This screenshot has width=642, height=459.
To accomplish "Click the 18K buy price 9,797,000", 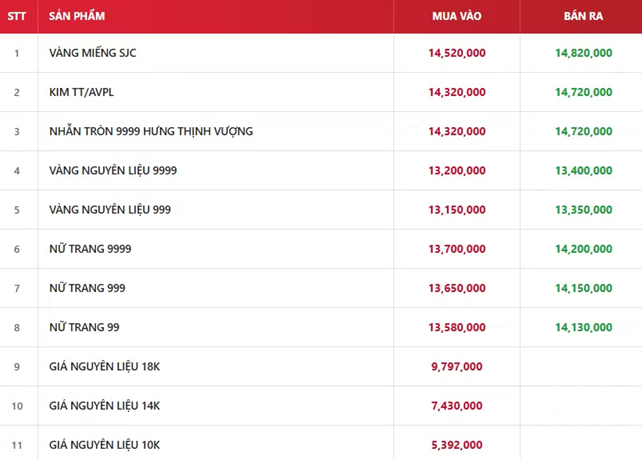I will pyautogui.click(x=457, y=366).
